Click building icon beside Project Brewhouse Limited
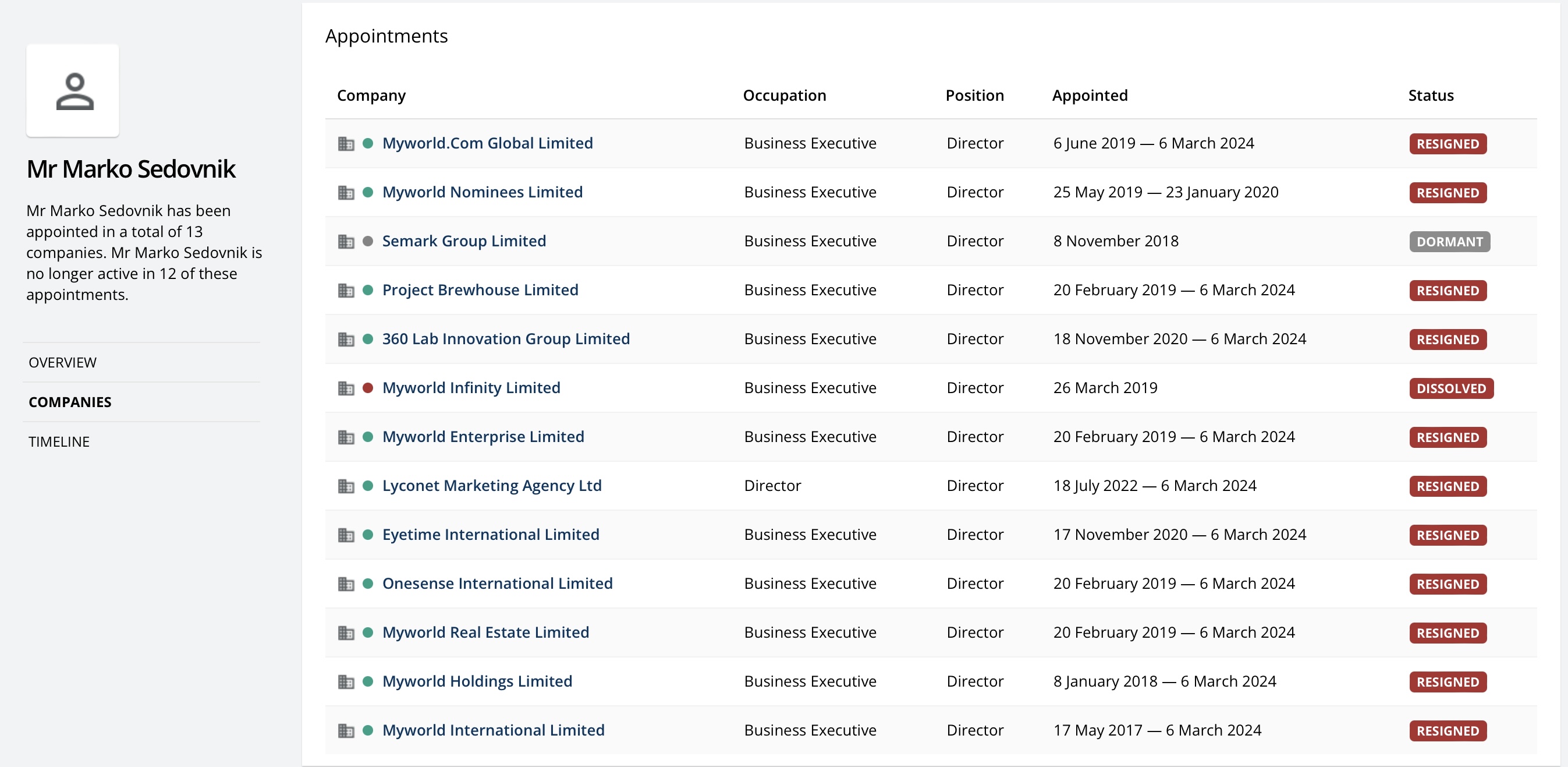This screenshot has width=1568, height=767. coord(346,291)
